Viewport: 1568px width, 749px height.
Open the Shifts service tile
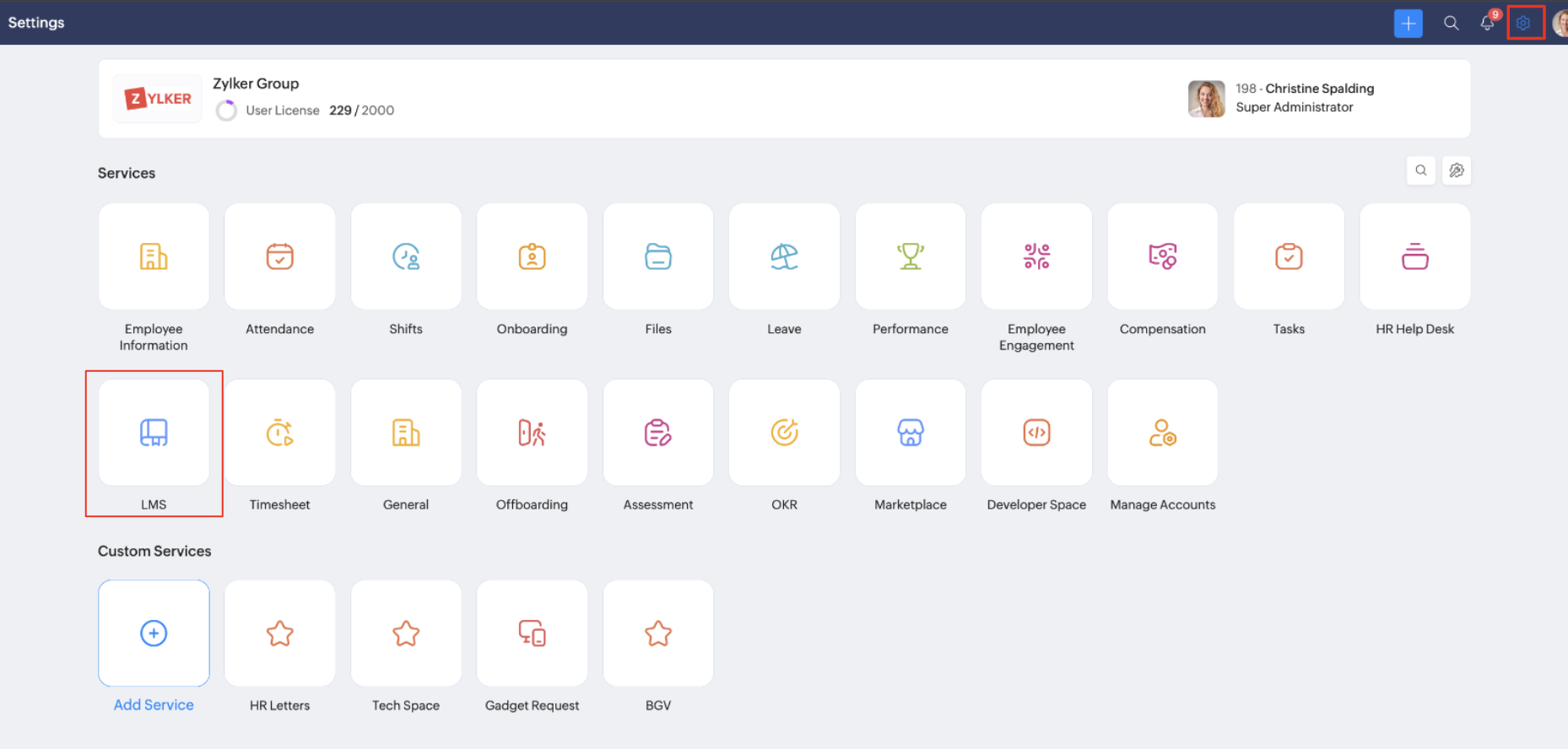tap(406, 256)
